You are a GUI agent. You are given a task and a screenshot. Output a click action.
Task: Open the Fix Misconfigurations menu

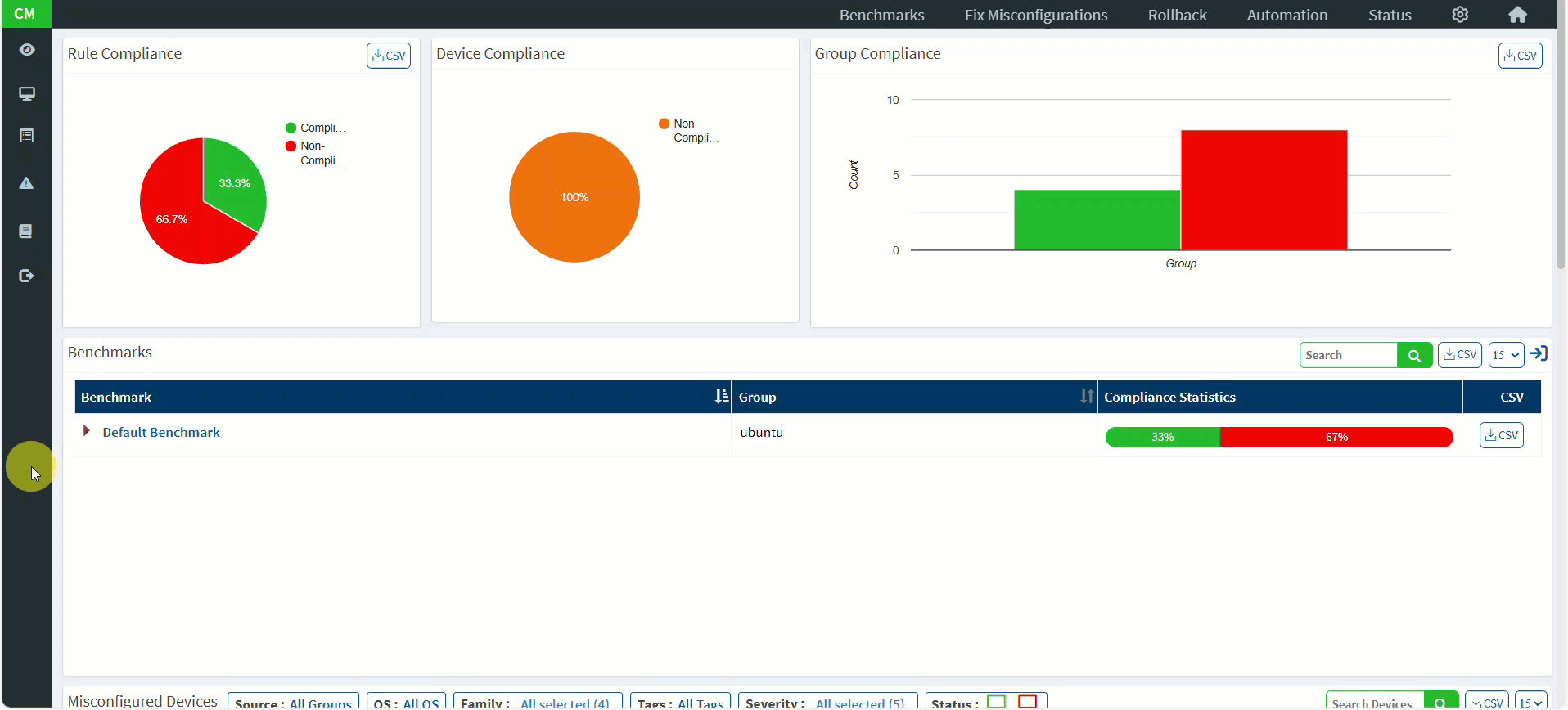tap(1035, 16)
